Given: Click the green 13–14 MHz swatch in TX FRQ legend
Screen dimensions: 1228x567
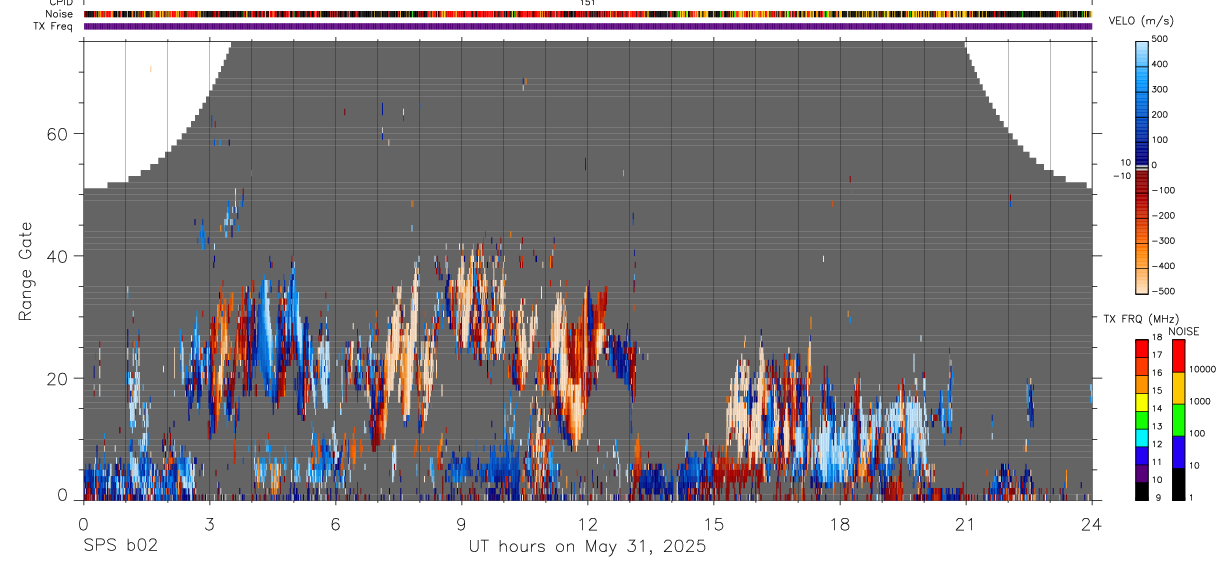Looking at the screenshot, I should [x=1142, y=420].
